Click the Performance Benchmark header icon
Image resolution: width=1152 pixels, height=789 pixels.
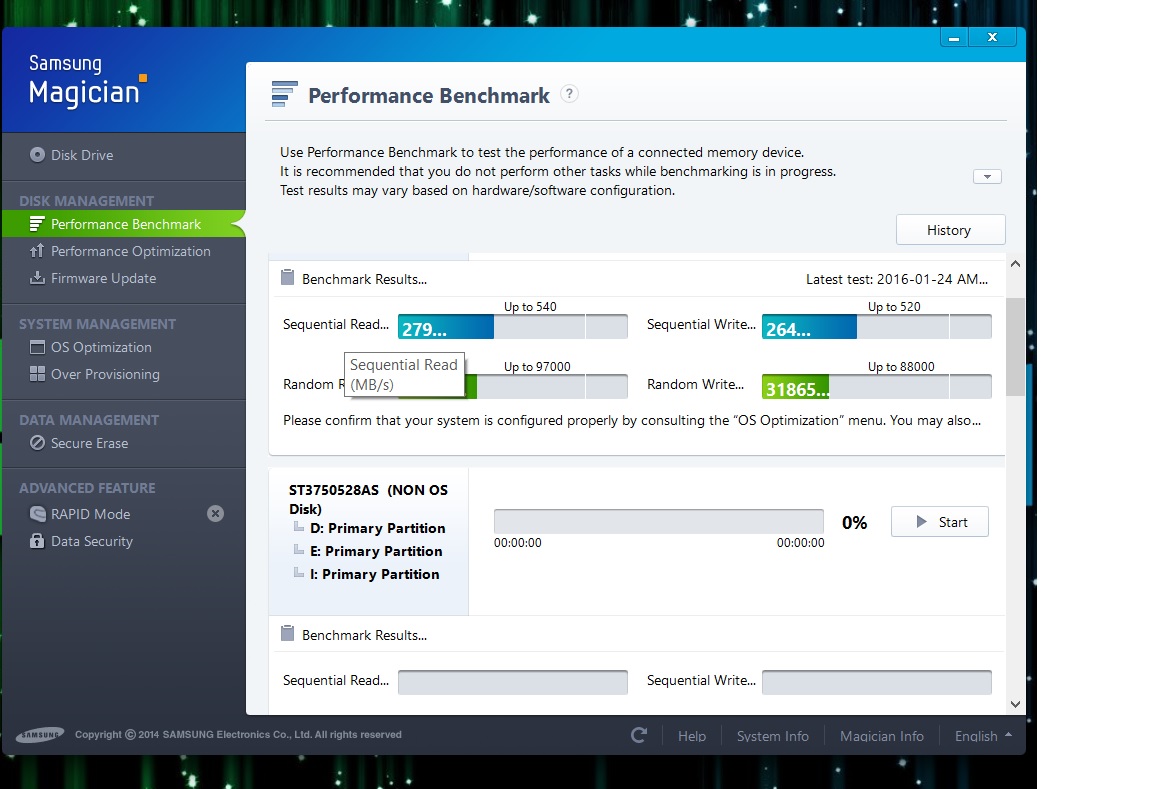coord(284,94)
